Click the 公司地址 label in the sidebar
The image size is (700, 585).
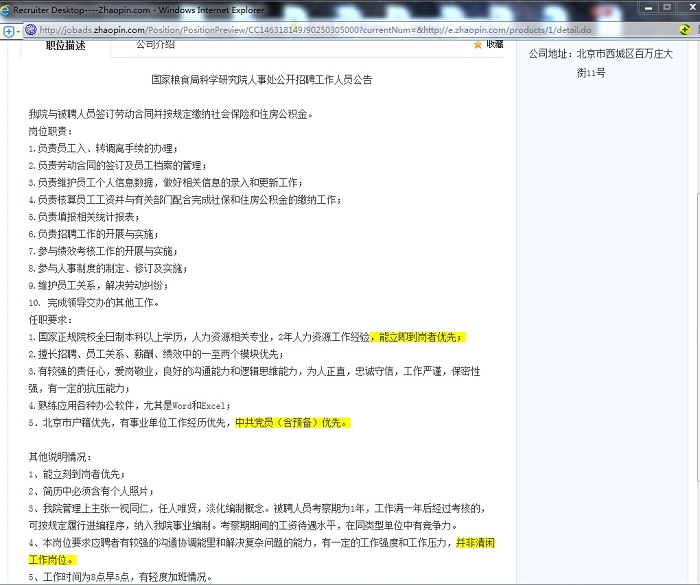(551, 54)
